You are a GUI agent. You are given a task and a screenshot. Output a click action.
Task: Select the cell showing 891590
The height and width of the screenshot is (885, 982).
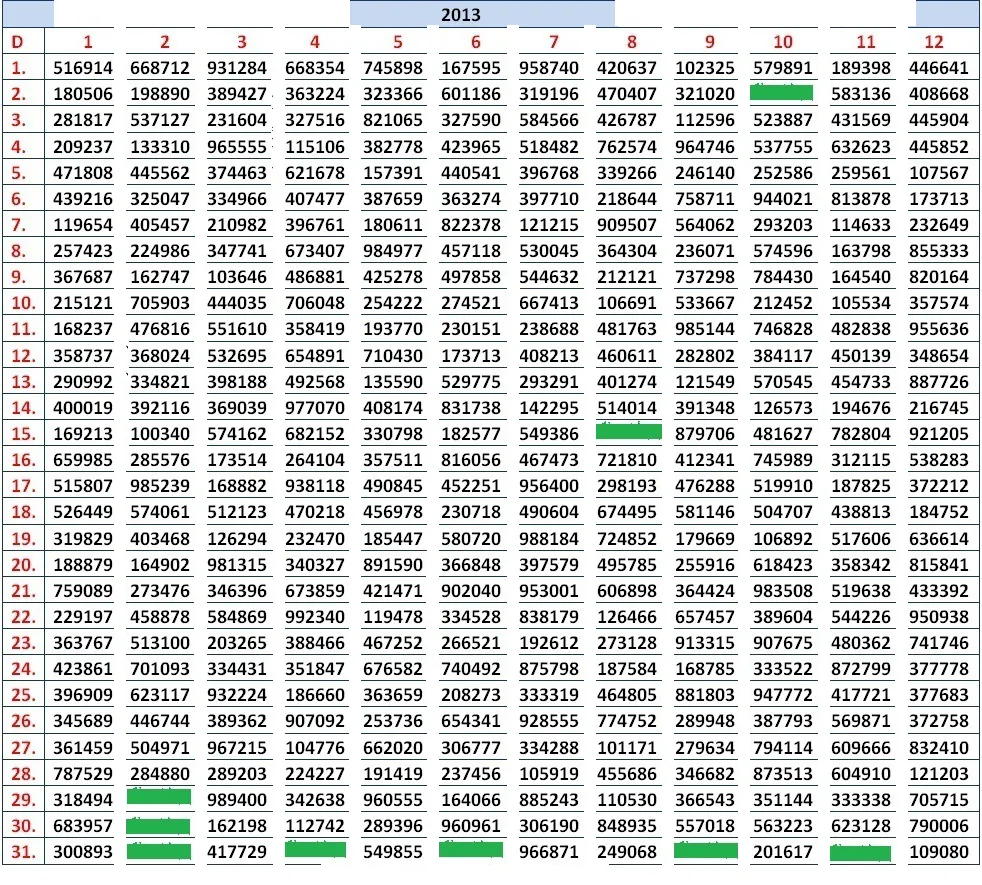click(393, 565)
